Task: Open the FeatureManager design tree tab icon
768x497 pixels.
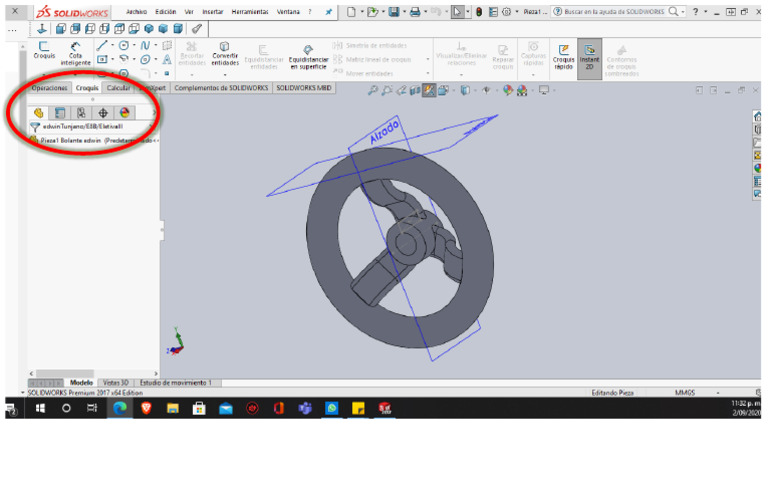Action: point(39,113)
